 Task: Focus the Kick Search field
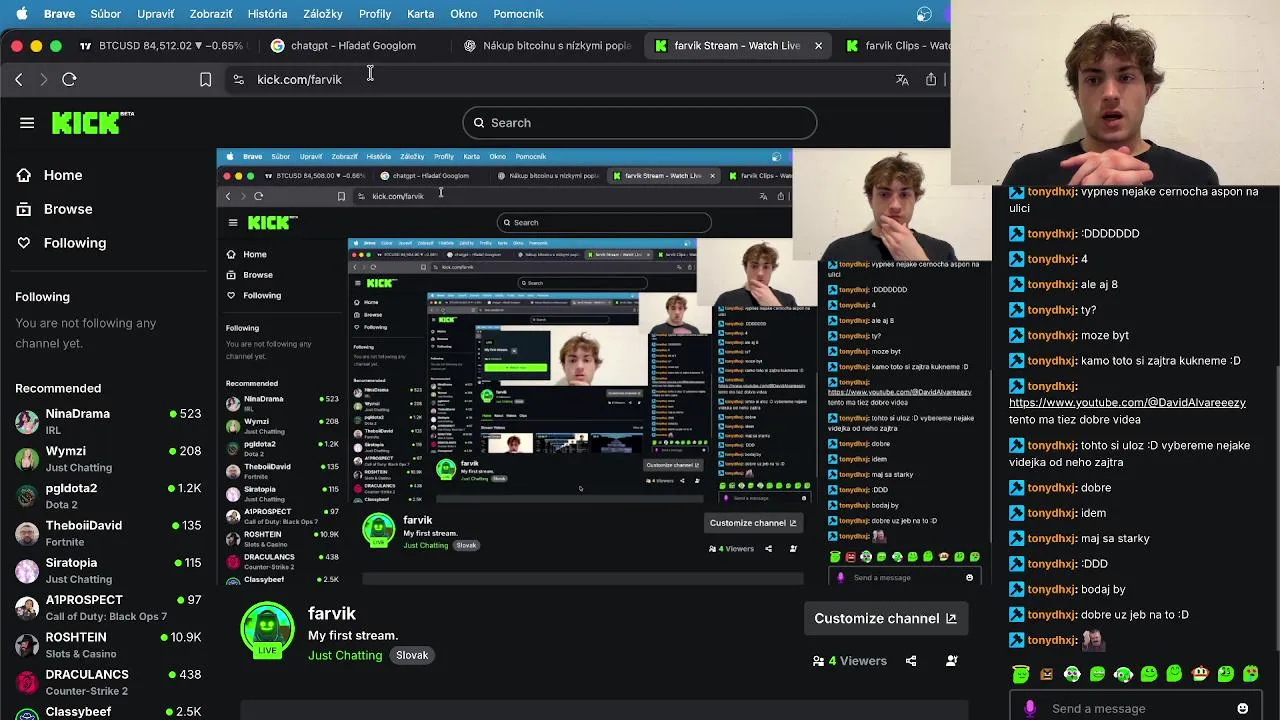pos(640,123)
